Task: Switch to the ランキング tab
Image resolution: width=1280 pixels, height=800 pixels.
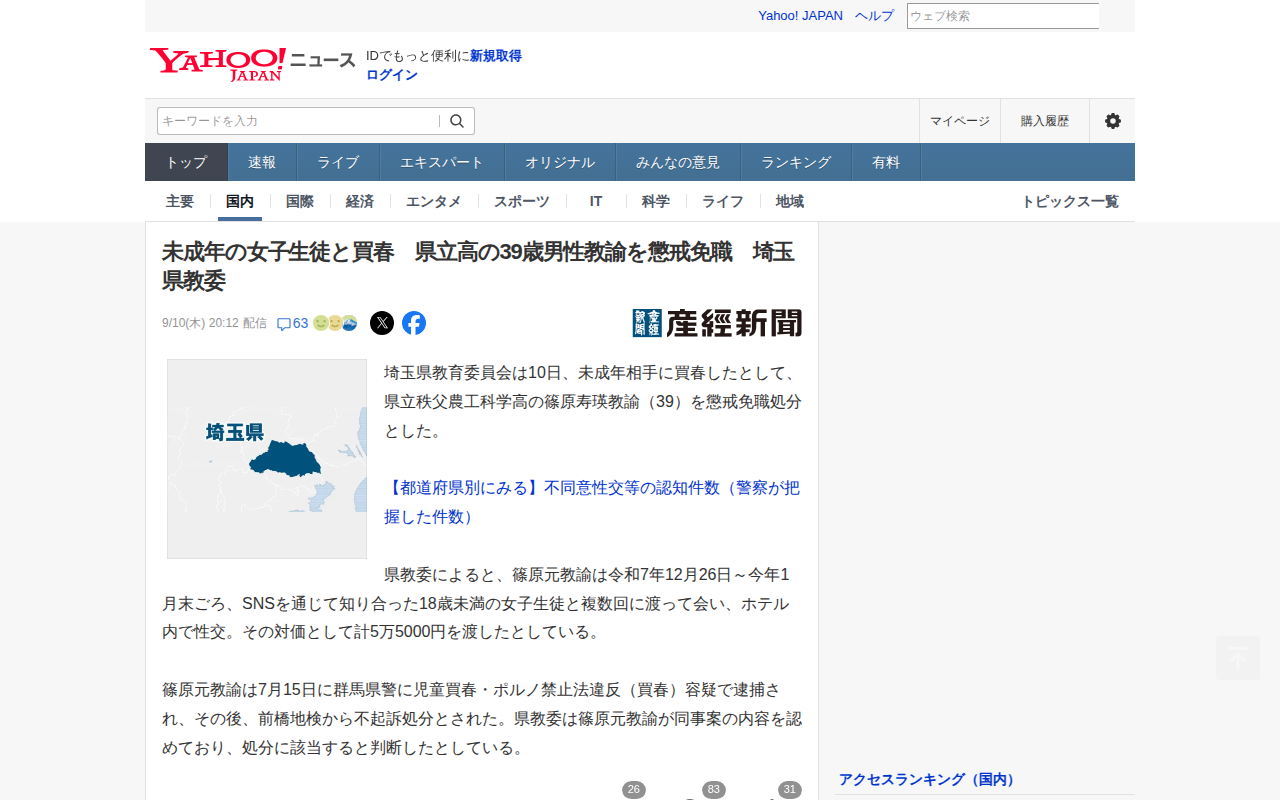Action: (796, 162)
